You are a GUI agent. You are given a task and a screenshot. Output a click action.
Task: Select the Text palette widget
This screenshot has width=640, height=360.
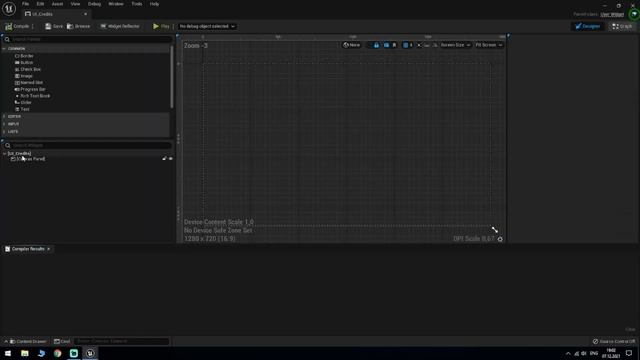[22, 109]
